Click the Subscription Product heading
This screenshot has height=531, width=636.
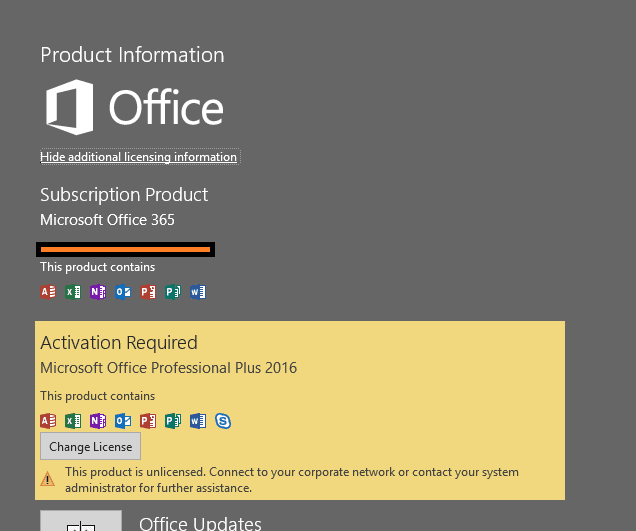point(124,195)
